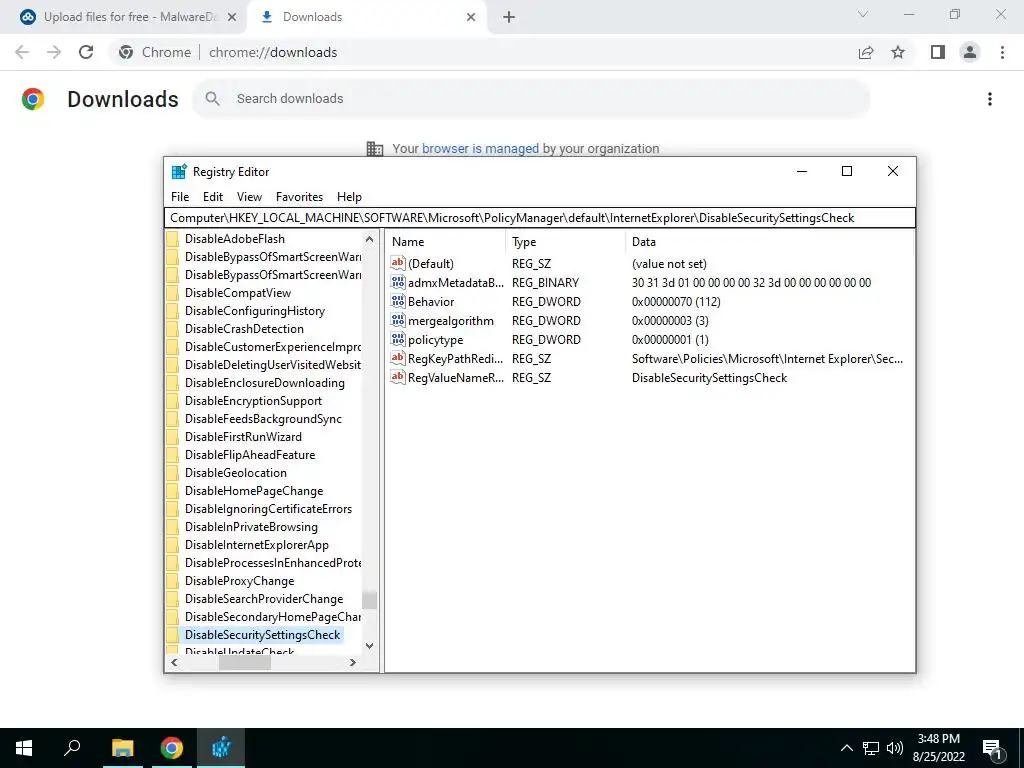Select the DisableIgnoringCertificateErrors key
The image size is (1024, 768).
point(268,509)
